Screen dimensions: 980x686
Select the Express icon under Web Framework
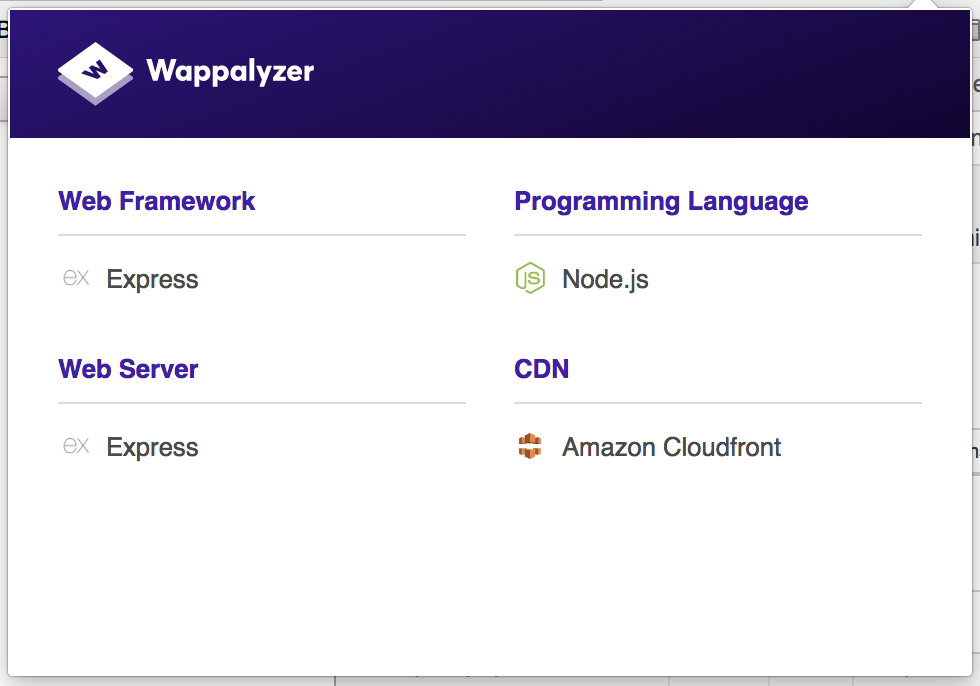click(76, 279)
